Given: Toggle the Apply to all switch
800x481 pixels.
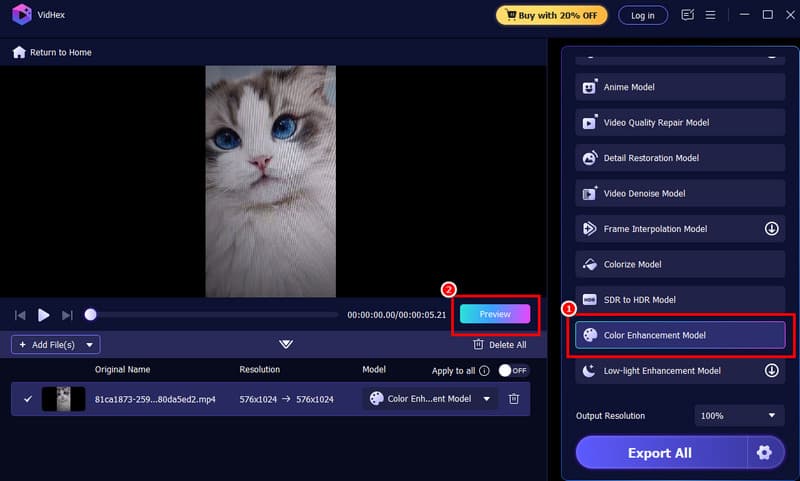Looking at the screenshot, I should 512,370.
